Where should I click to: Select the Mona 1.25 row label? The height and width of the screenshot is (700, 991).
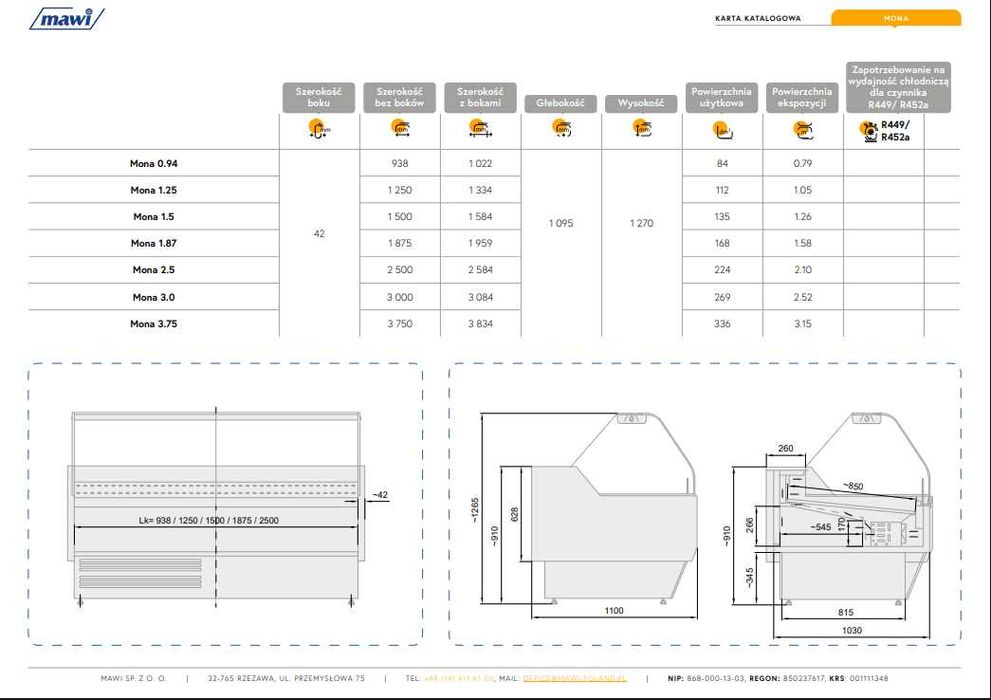tap(154, 190)
